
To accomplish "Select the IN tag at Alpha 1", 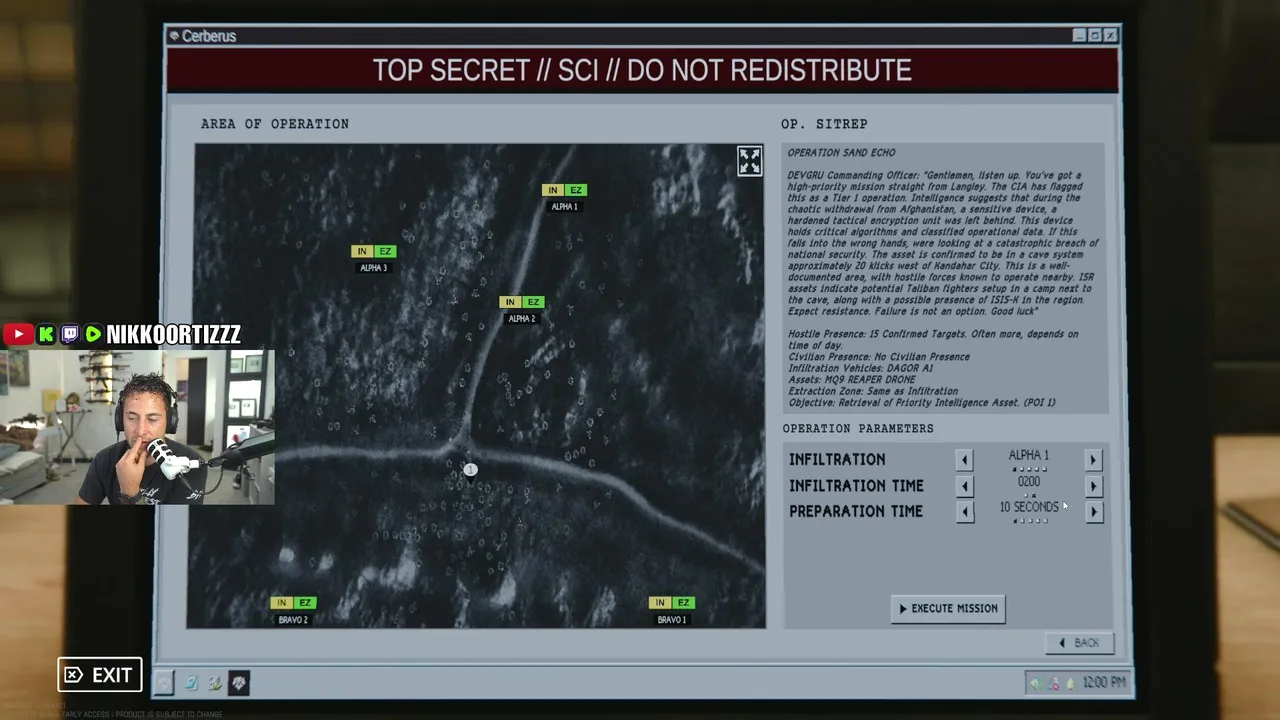I will tap(553, 190).
